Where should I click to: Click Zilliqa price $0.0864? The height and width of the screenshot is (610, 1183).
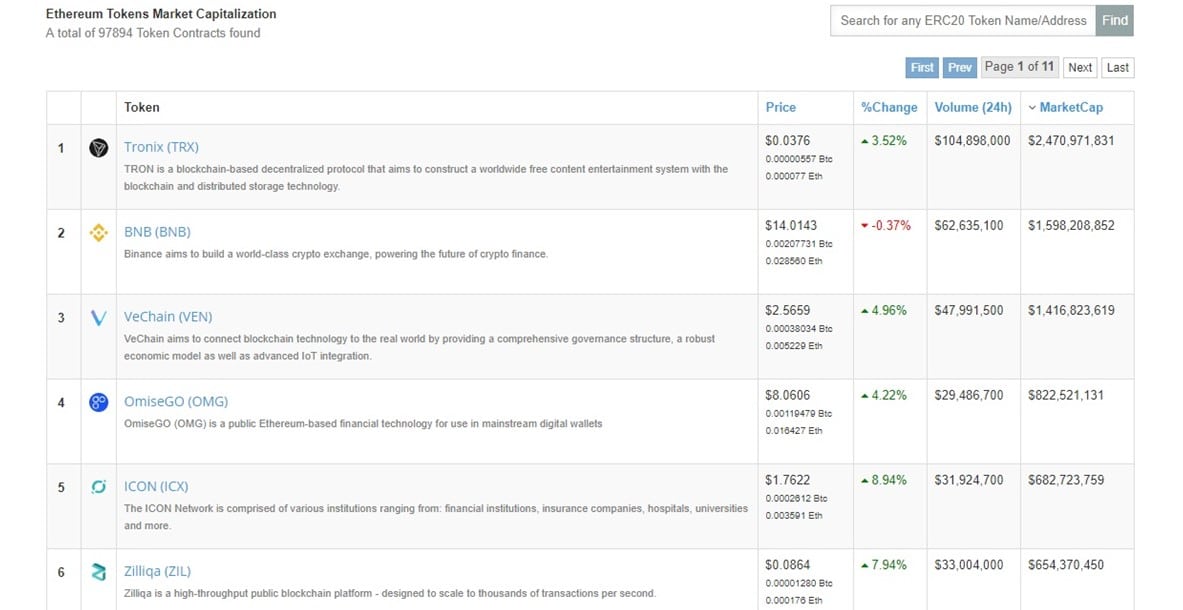[787, 565]
